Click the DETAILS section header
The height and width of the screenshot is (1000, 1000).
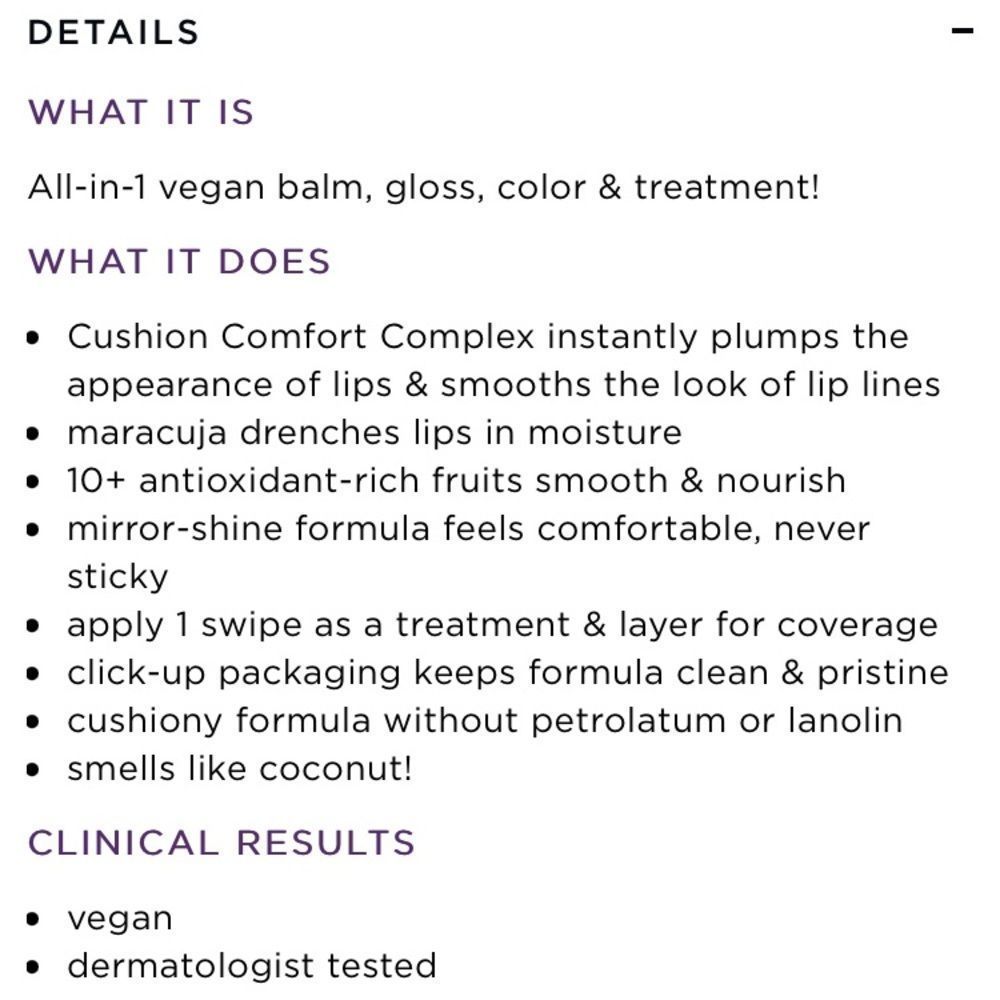114,33
